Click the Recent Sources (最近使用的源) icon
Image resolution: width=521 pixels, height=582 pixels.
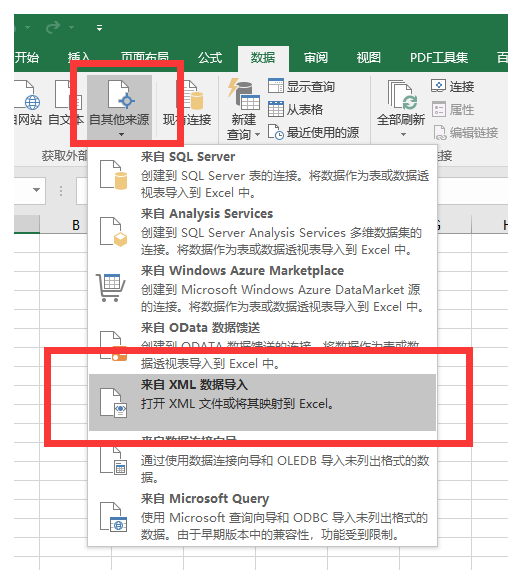[x=276, y=132]
